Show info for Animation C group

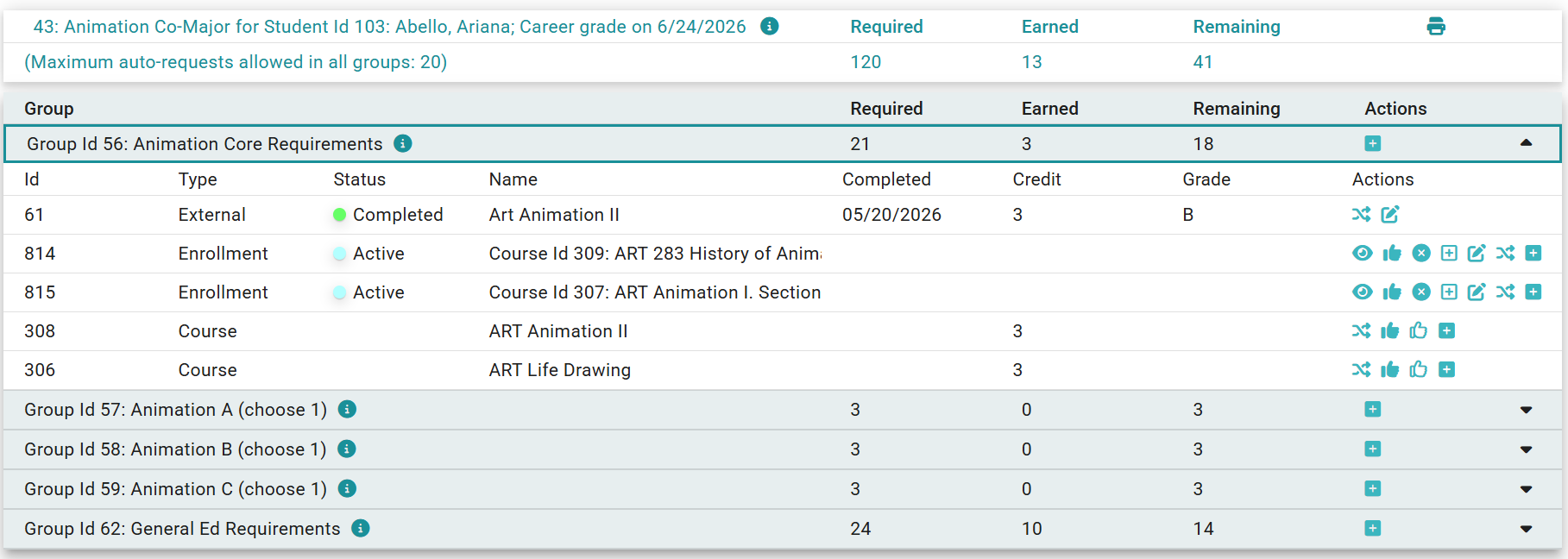coord(347,488)
